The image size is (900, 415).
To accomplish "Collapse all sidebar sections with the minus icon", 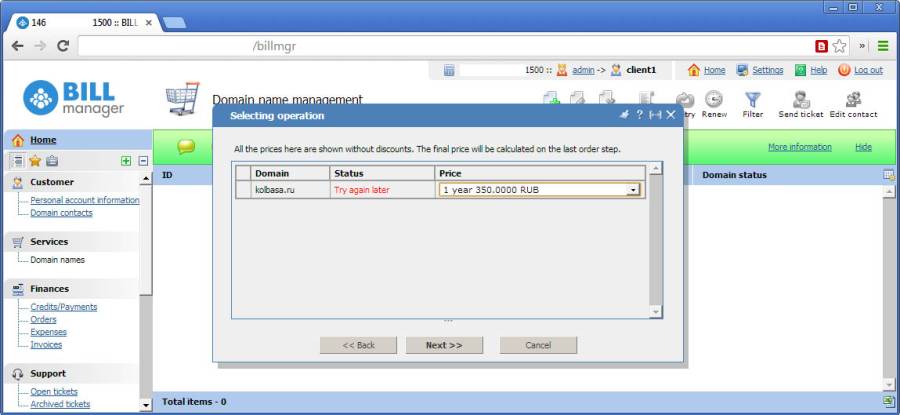I will click(143, 161).
